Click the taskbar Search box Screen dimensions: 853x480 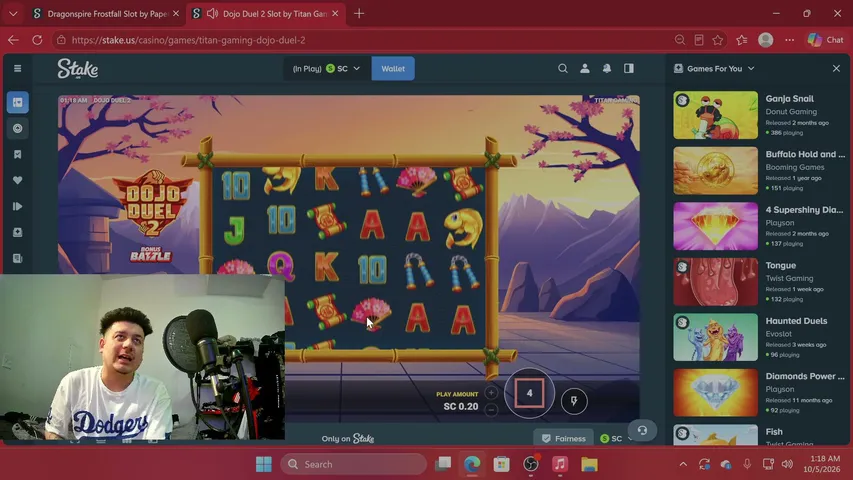coord(354,464)
